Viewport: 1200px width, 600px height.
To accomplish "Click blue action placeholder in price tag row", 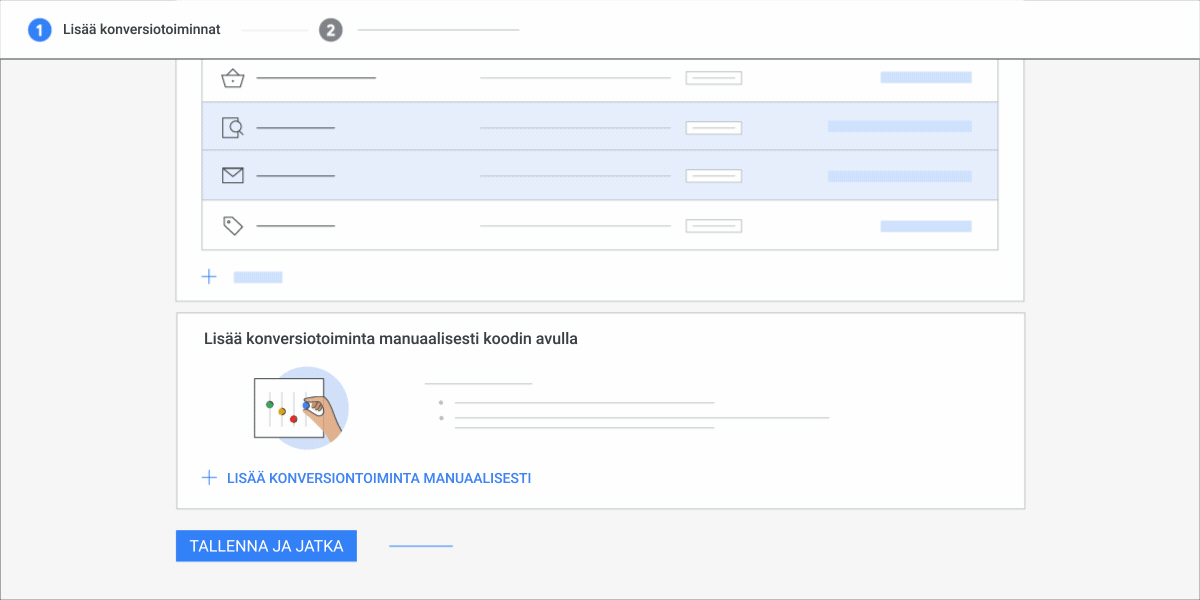I will [926, 226].
